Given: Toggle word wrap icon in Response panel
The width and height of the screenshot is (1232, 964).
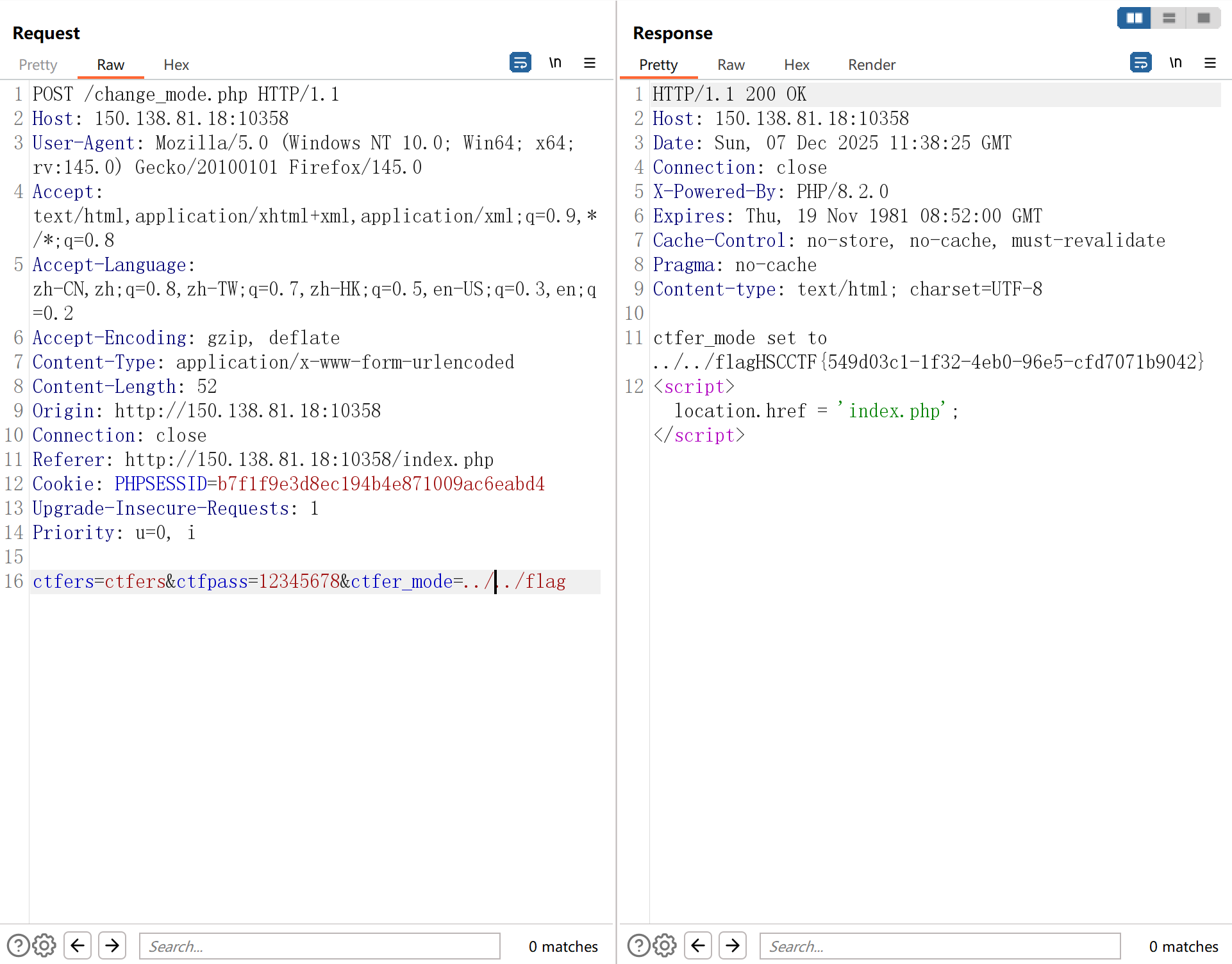Looking at the screenshot, I should tap(1140, 63).
